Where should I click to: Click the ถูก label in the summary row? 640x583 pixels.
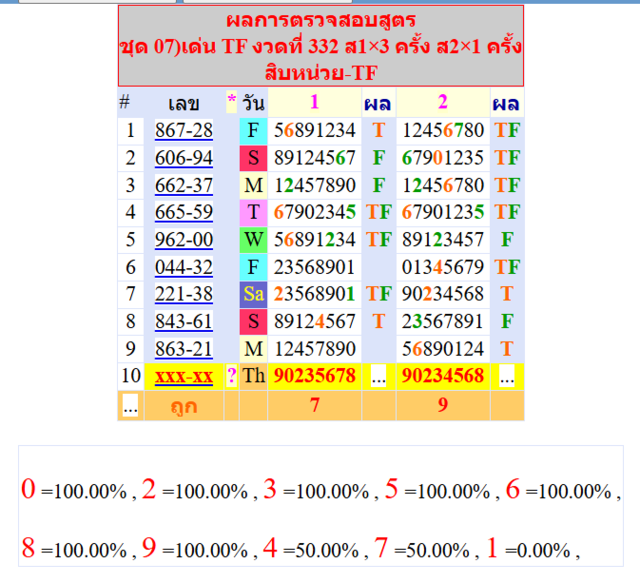click(x=184, y=407)
